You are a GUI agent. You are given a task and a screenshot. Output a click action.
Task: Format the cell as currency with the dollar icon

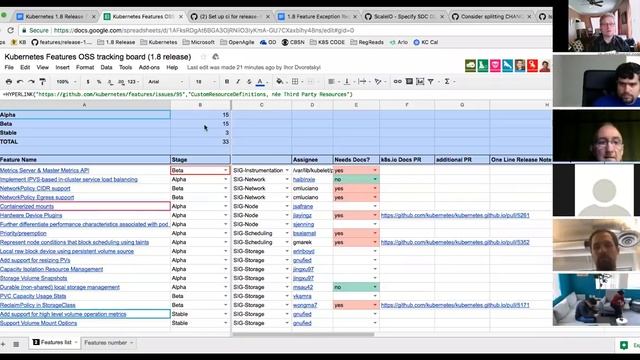(88, 82)
